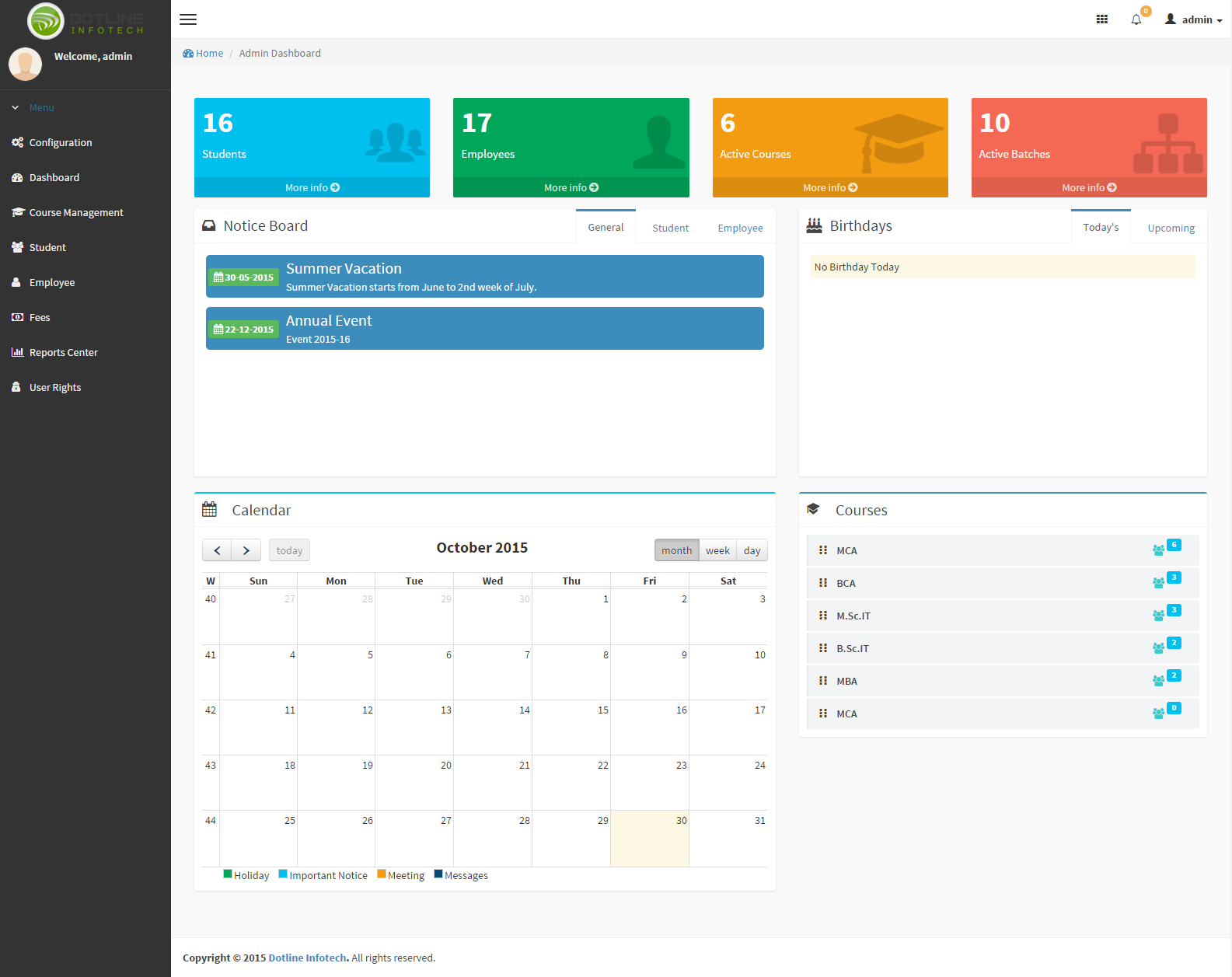Open the notifications bell icon
This screenshot has width=1232, height=977.
click(x=1136, y=19)
